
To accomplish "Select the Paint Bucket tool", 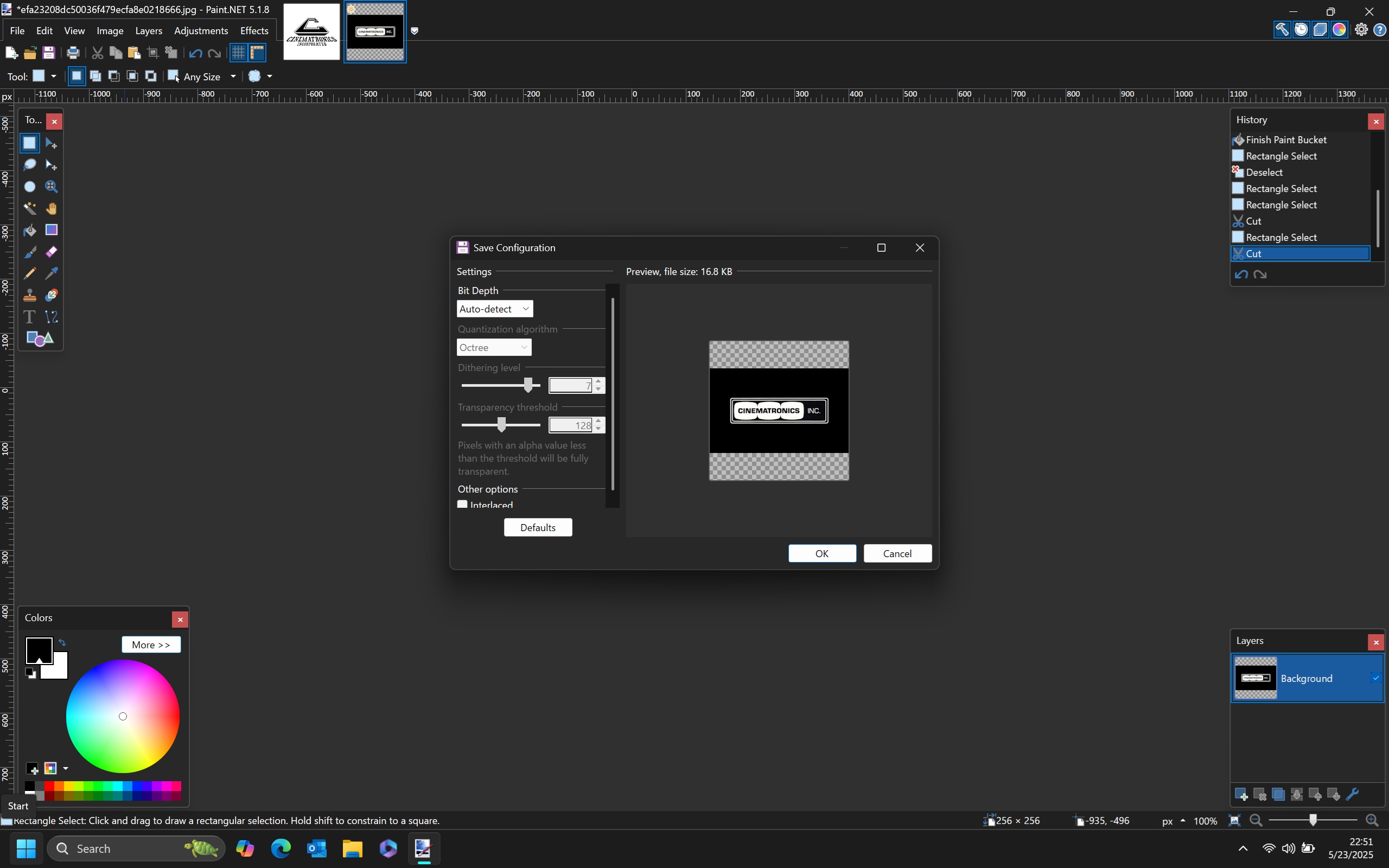I will (29, 230).
